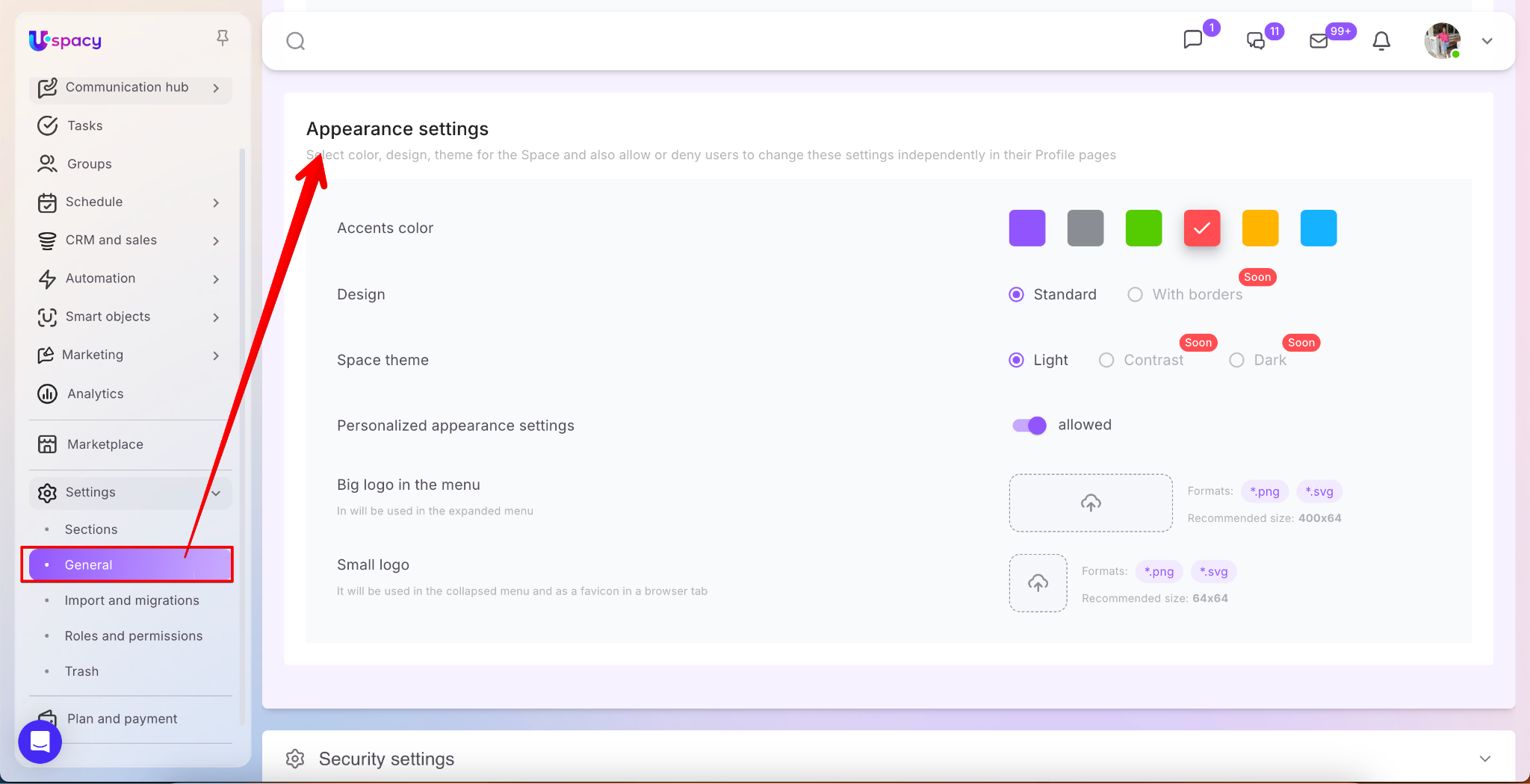Select the Light space theme option
This screenshot has height=784, width=1530.
(x=1016, y=361)
